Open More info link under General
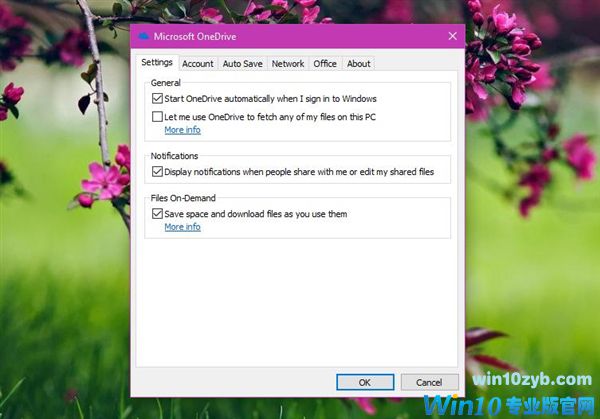Image resolution: width=600 pixels, height=419 pixels. (183, 130)
